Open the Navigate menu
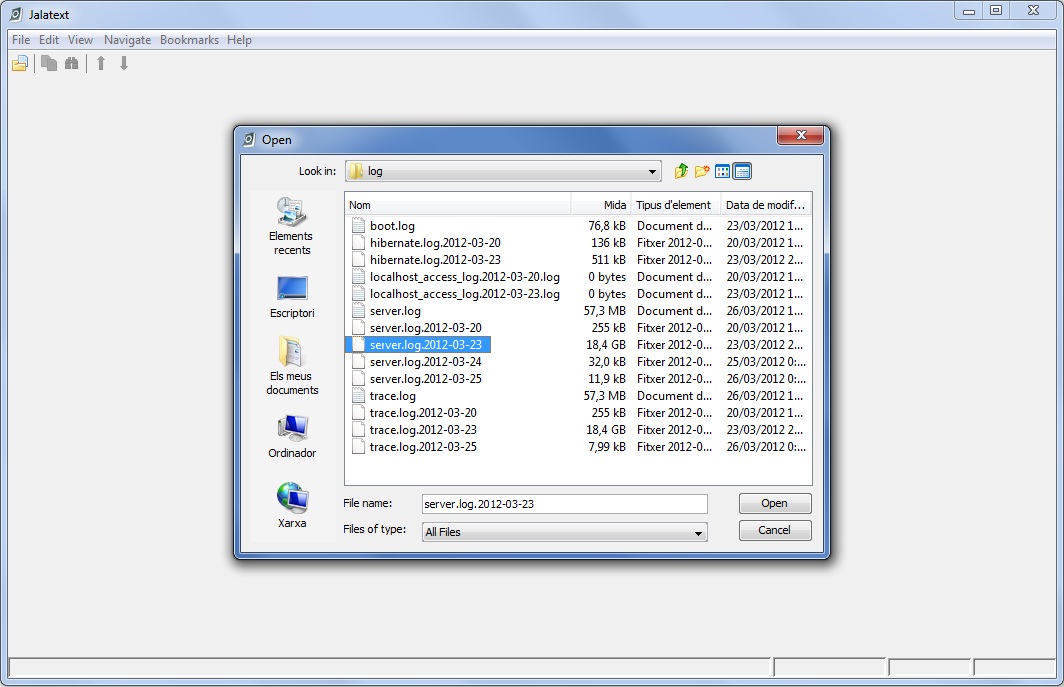 (x=127, y=40)
